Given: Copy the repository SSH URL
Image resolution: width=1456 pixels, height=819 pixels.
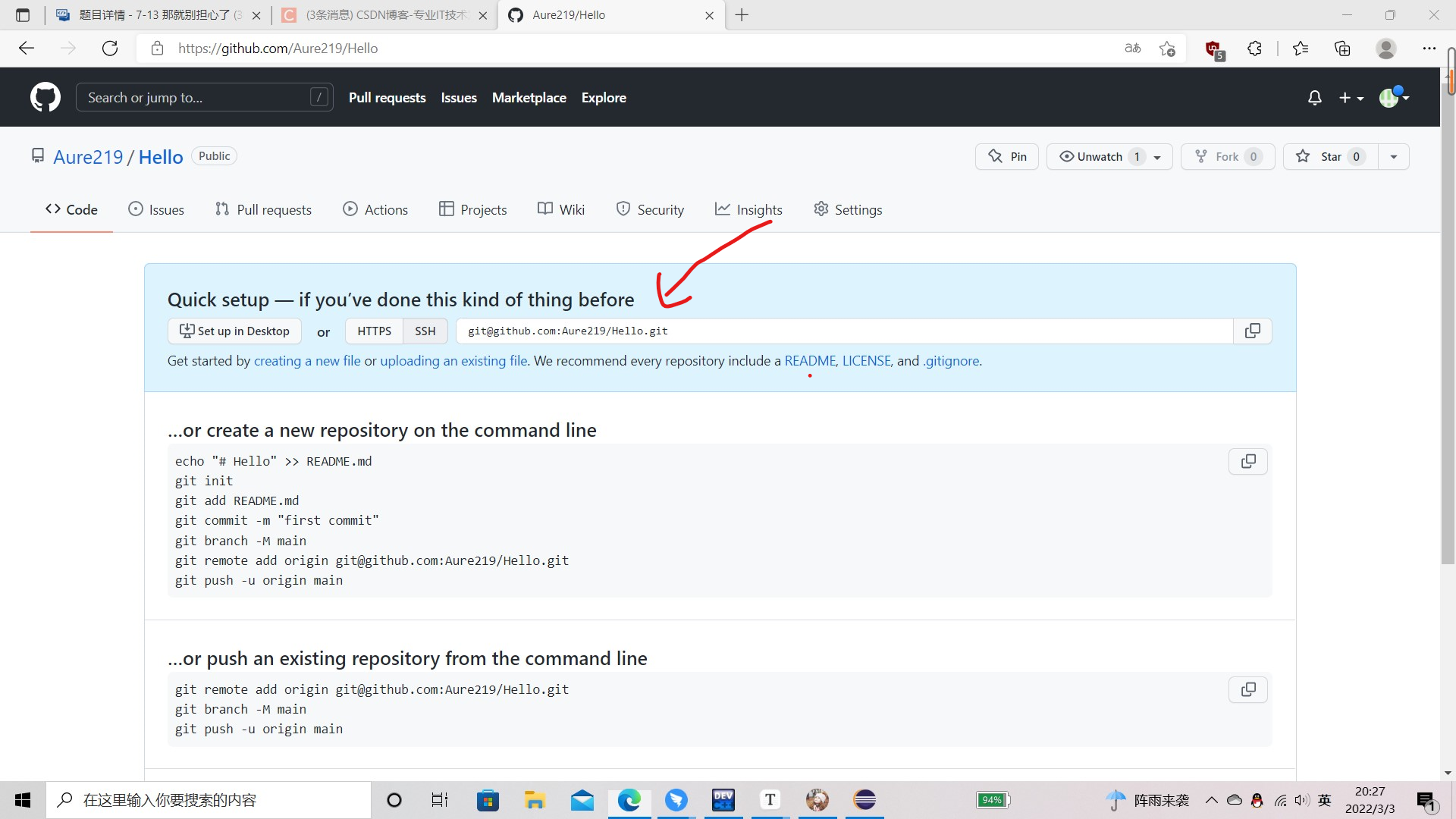Looking at the screenshot, I should pyautogui.click(x=1253, y=331).
